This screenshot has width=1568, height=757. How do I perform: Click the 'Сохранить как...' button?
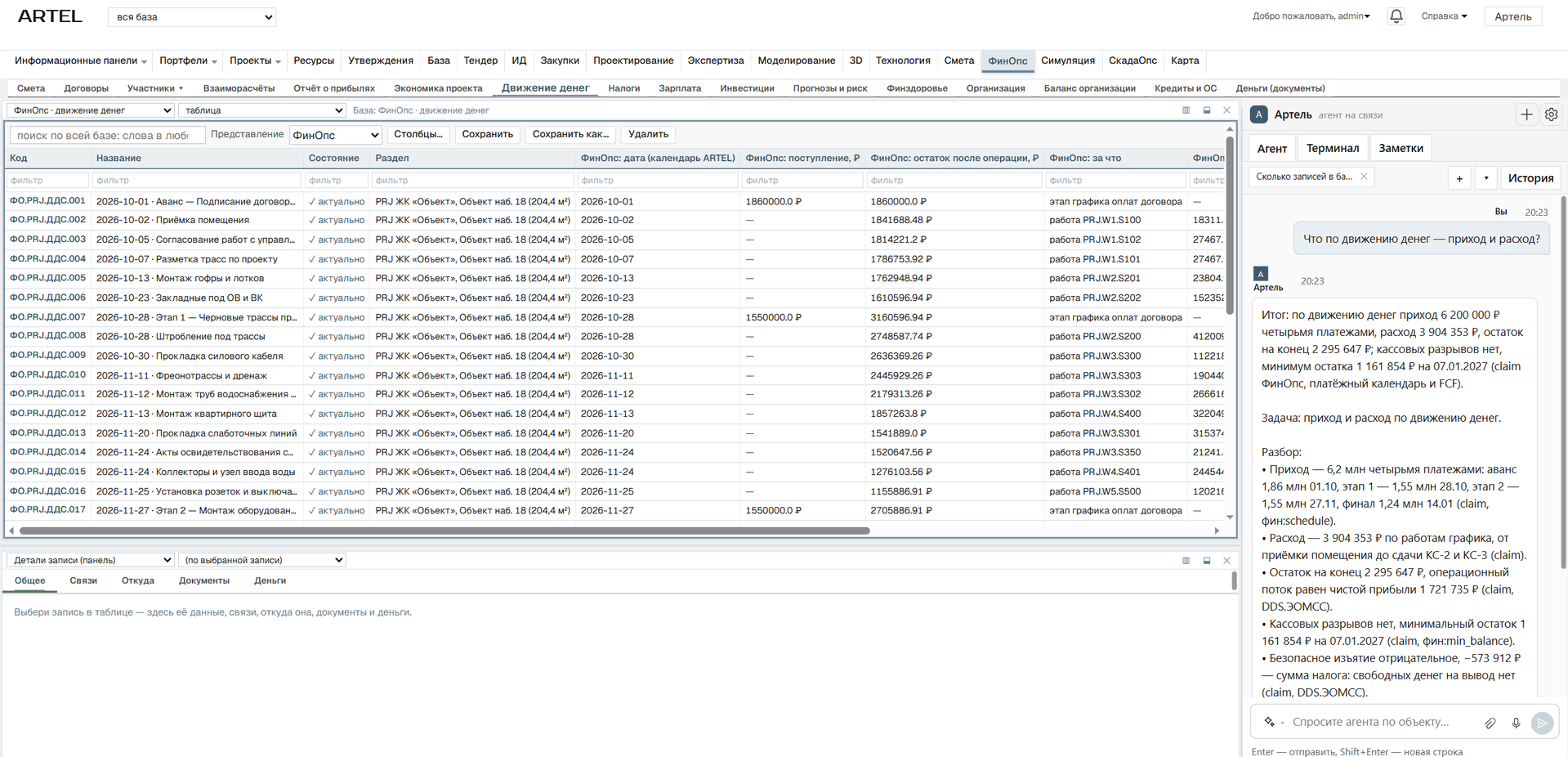[570, 134]
